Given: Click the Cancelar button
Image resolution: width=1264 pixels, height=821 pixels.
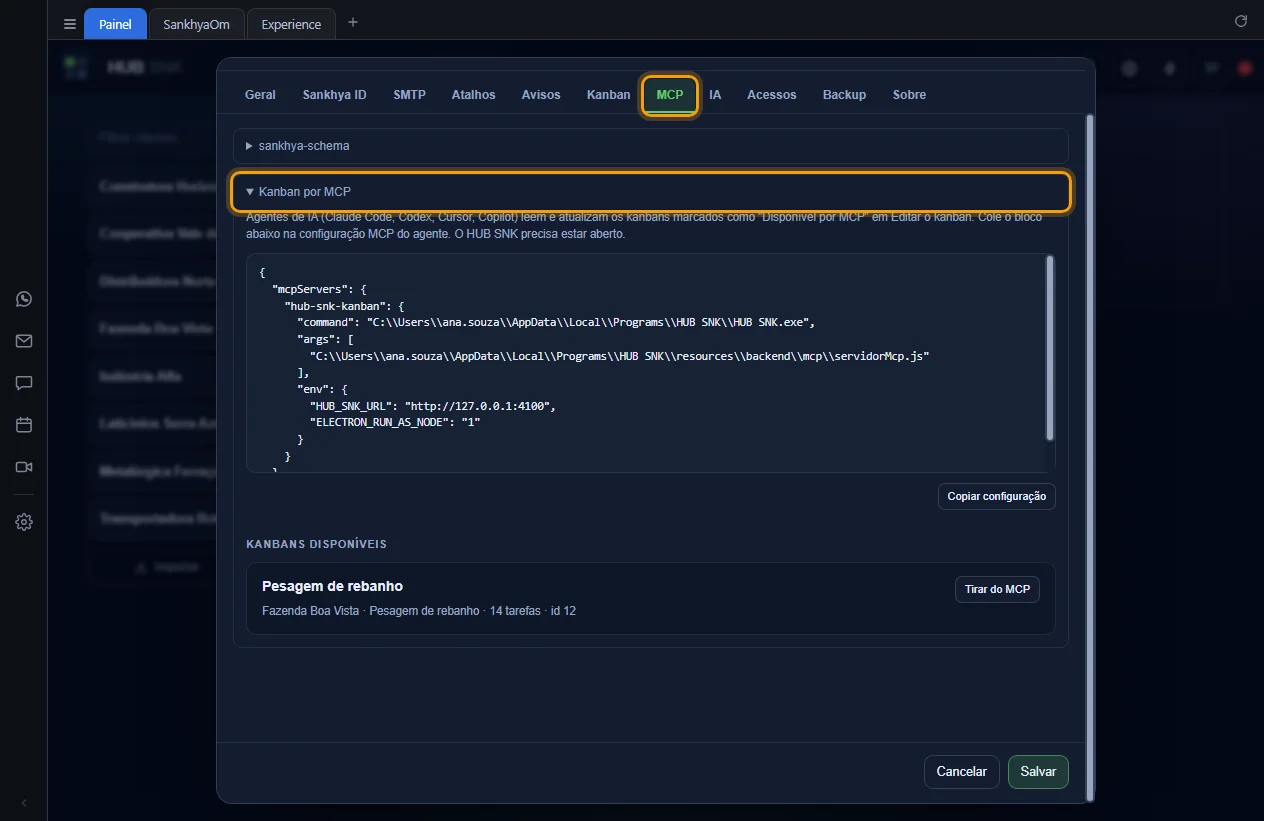Looking at the screenshot, I should 961,772.
